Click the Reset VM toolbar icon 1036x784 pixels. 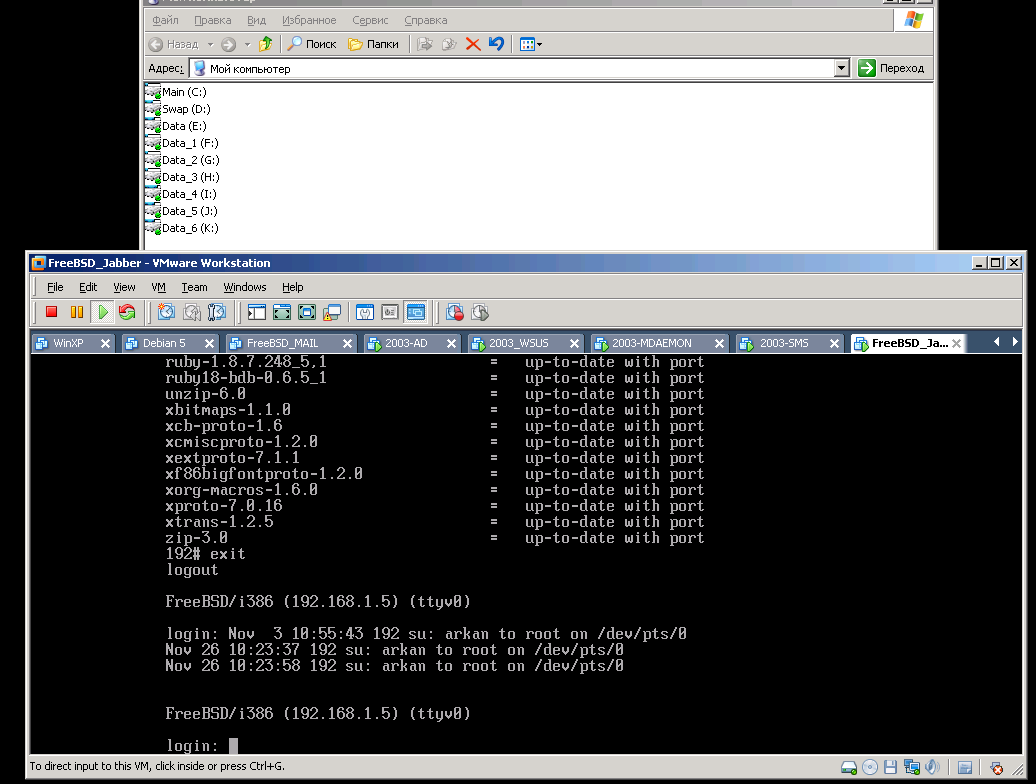point(127,312)
